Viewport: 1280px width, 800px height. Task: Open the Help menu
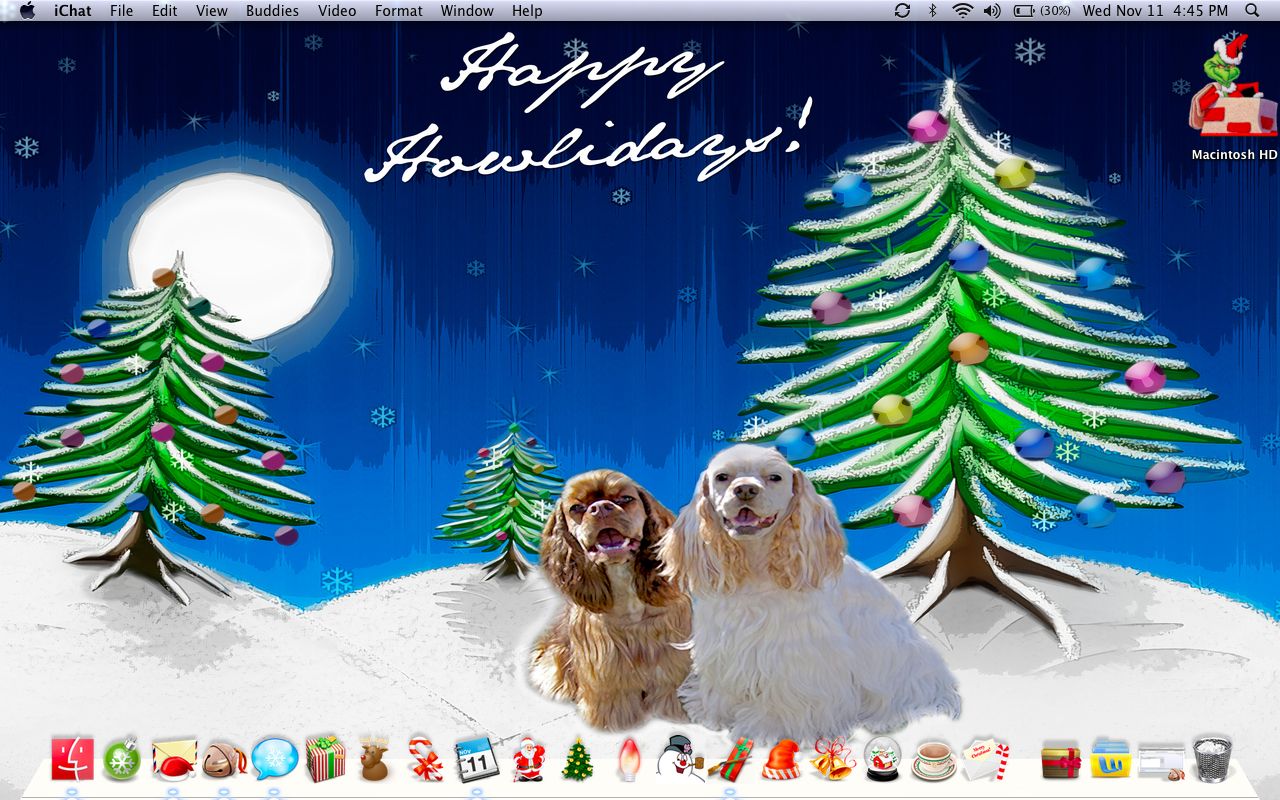pyautogui.click(x=527, y=11)
